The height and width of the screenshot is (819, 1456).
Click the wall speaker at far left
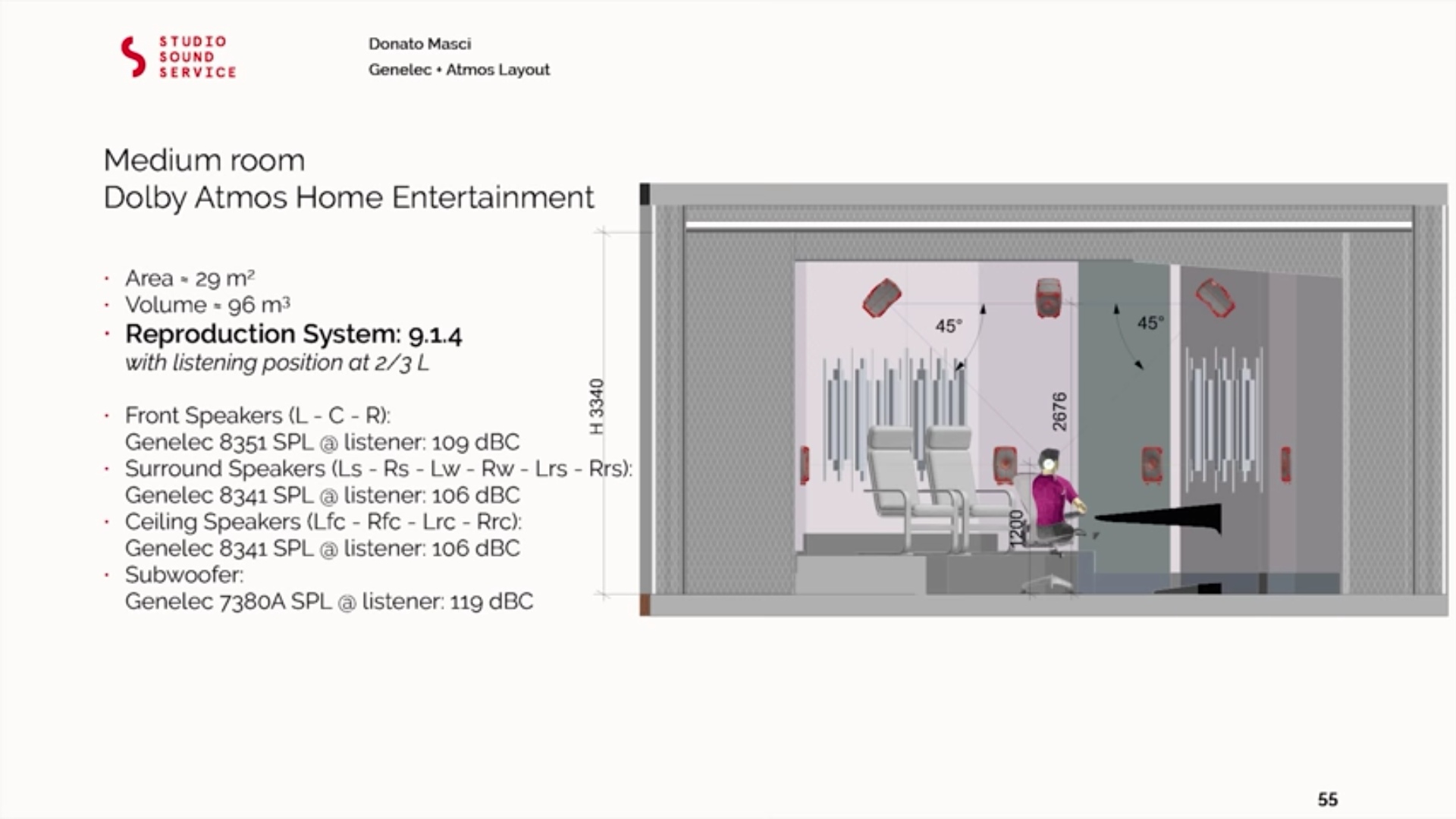click(805, 465)
